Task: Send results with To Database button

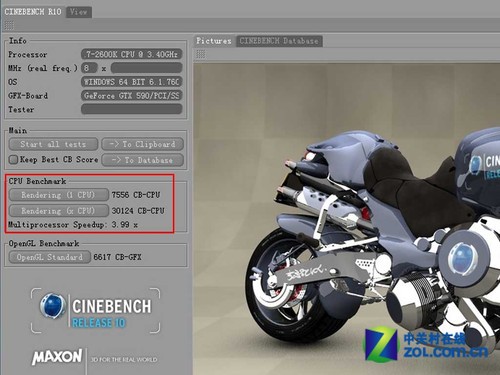Action: pyautogui.click(x=143, y=160)
